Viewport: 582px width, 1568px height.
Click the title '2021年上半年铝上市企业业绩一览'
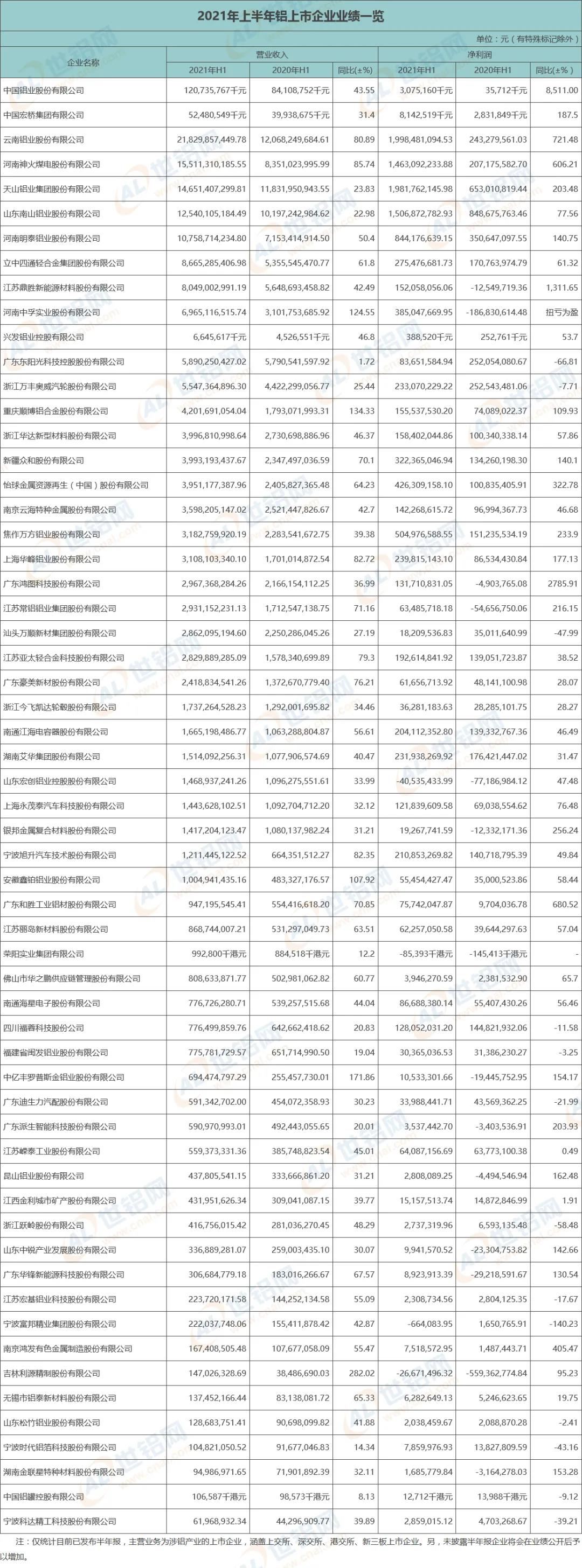click(x=290, y=16)
